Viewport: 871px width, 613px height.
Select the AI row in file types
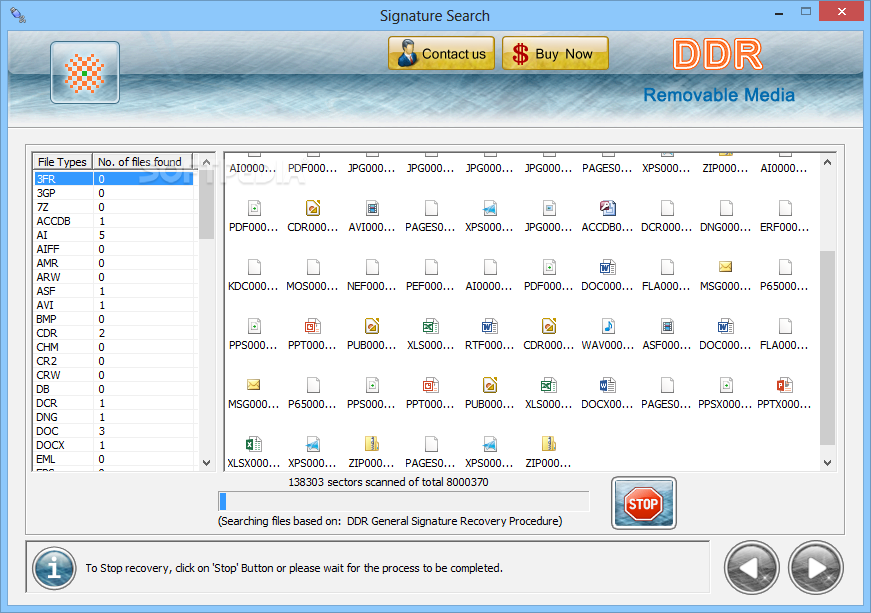[114, 235]
